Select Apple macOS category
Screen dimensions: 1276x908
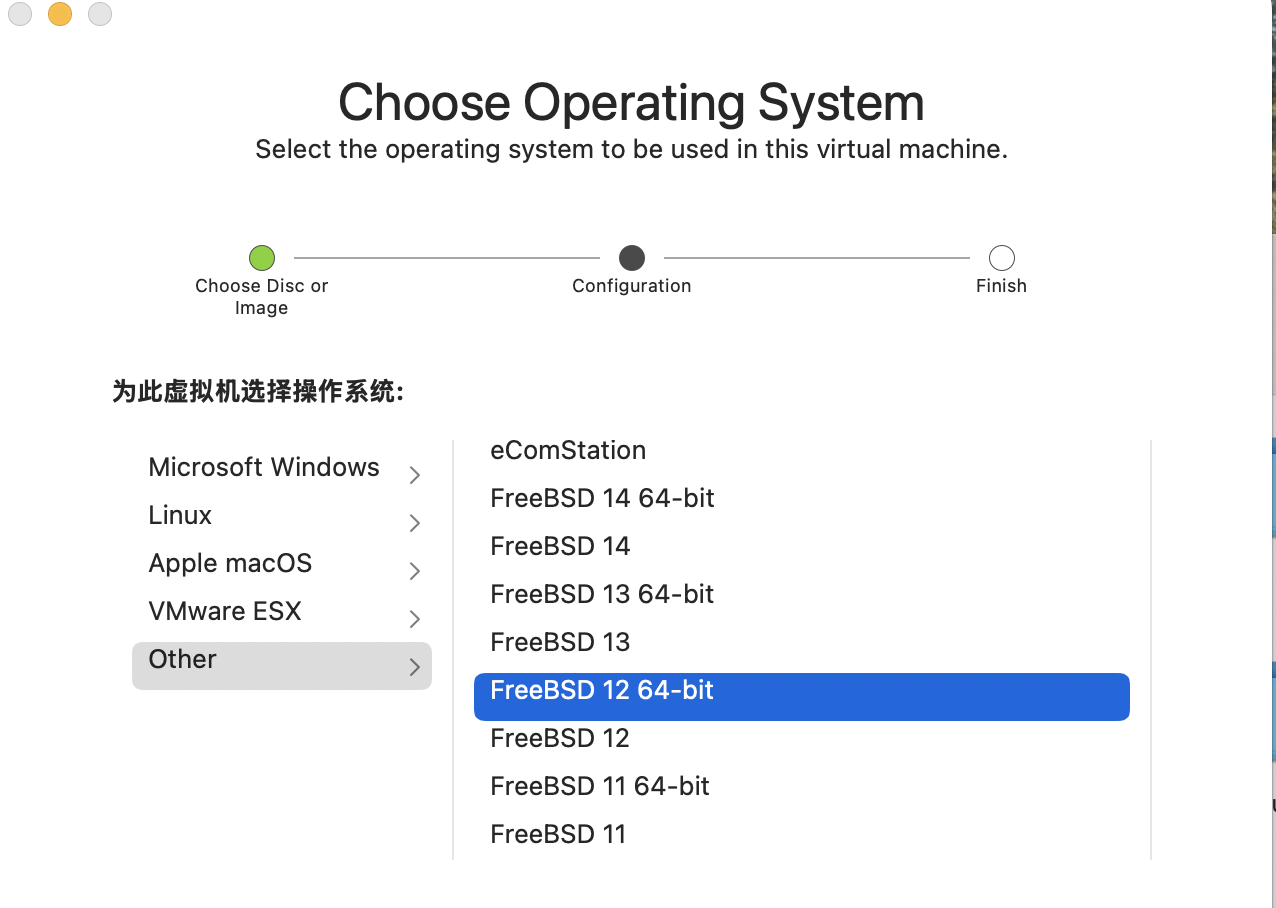[x=230, y=564]
